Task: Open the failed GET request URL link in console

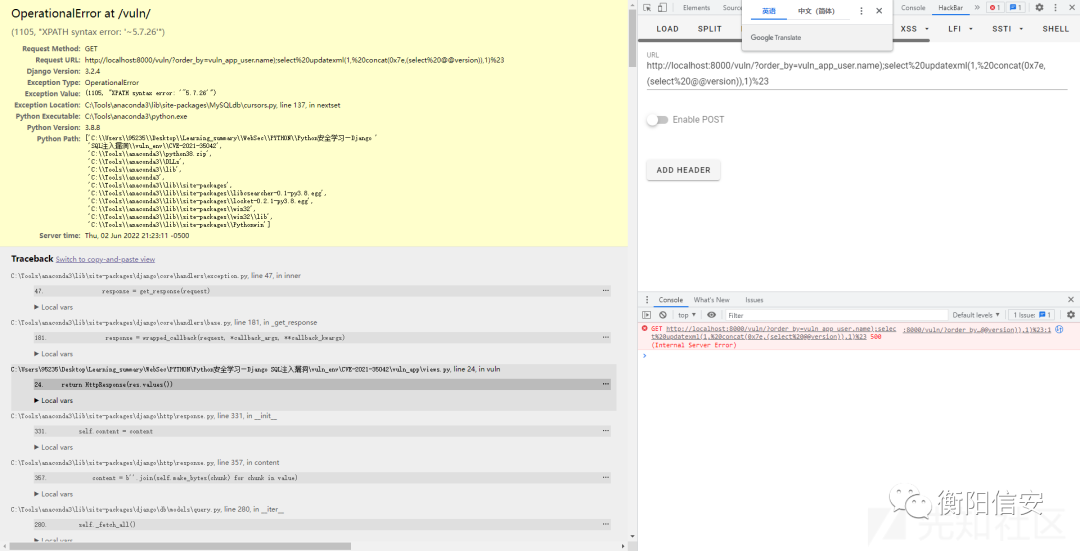Action: point(773,333)
